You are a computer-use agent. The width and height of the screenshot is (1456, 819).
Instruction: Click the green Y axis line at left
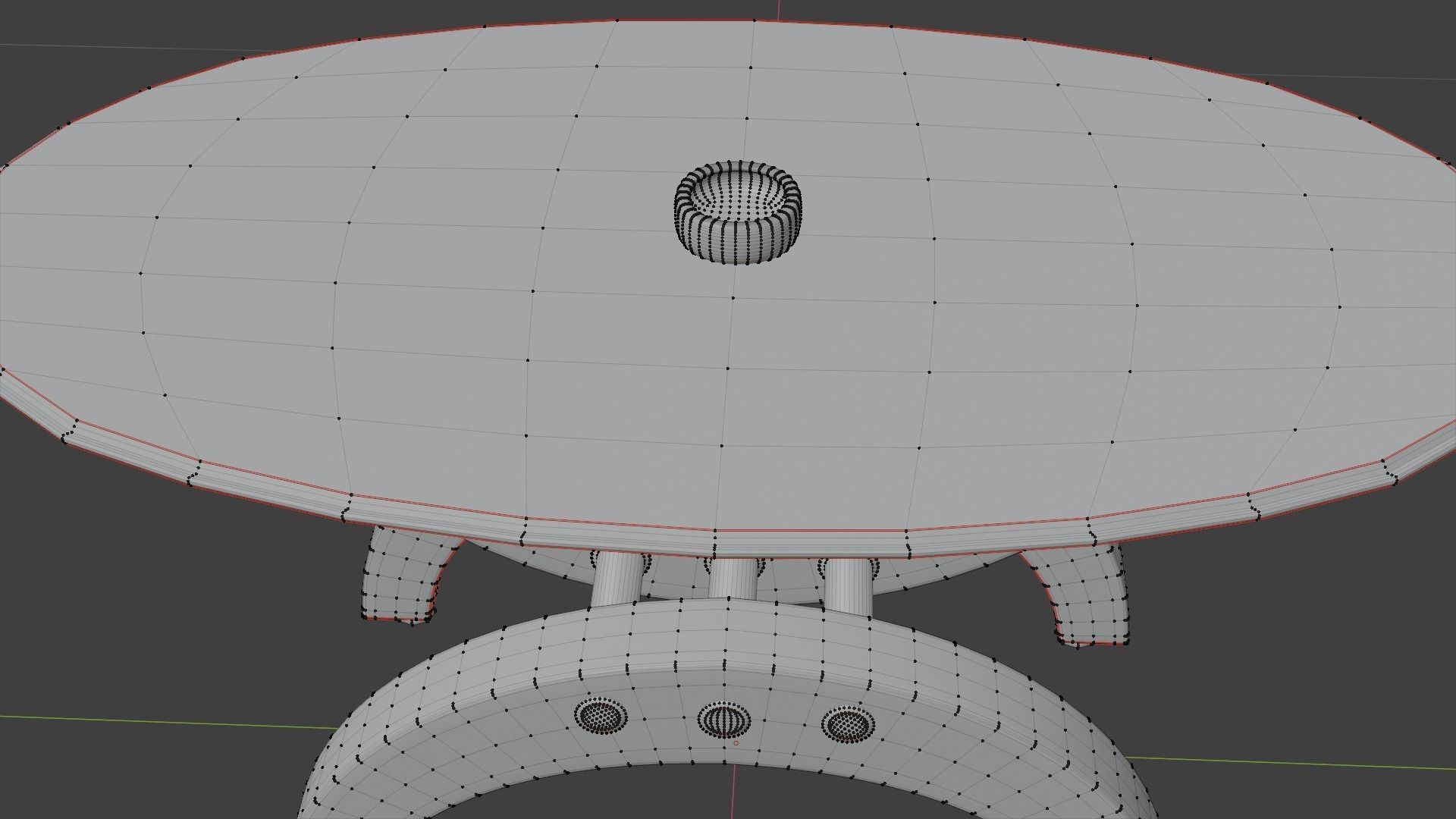click(x=152, y=721)
